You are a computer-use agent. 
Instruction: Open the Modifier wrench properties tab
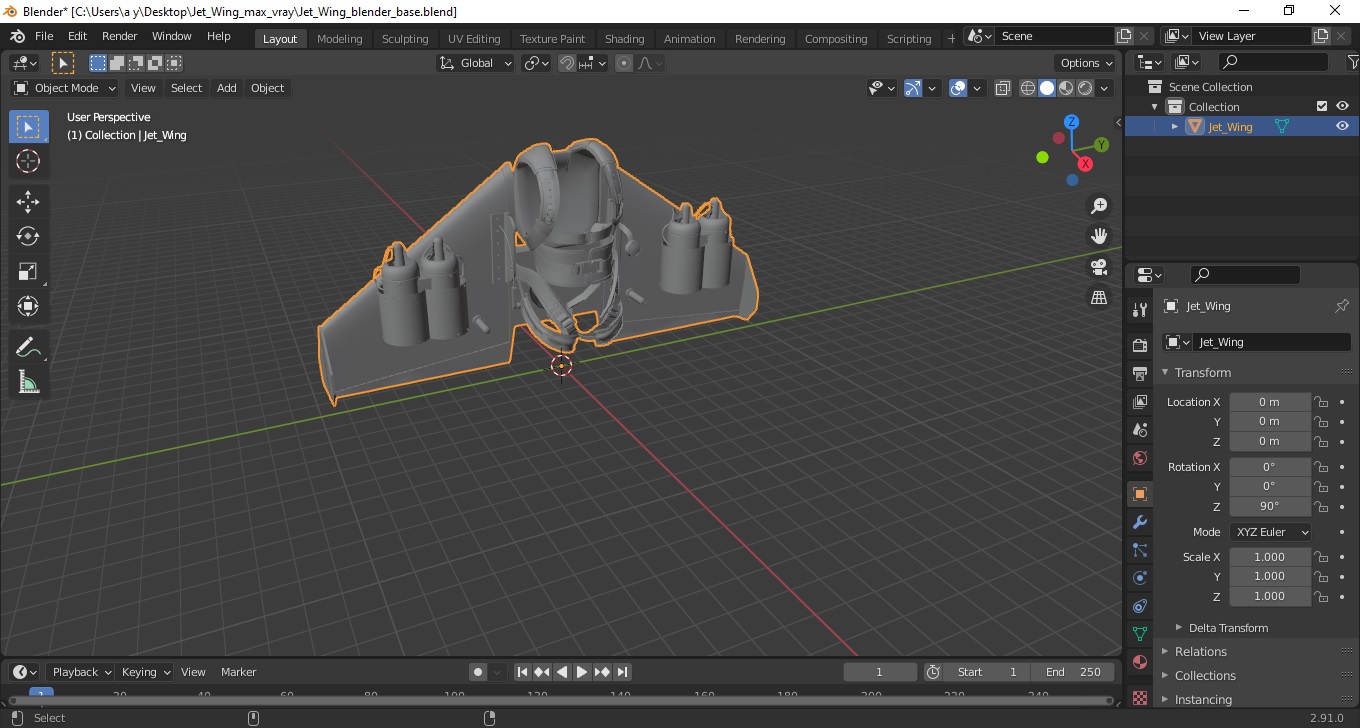coord(1140,522)
